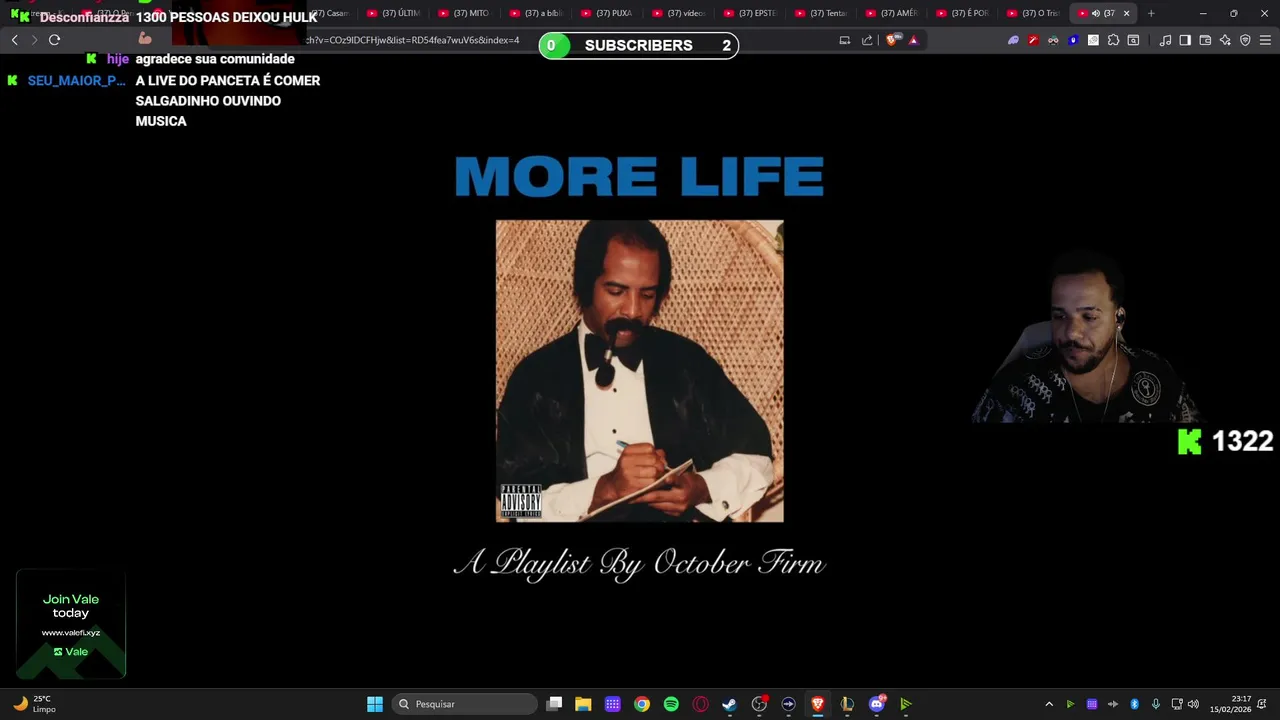This screenshot has height=720, width=1280.
Task: Mute the active tab via speaker icon
Action: pos(1095,13)
